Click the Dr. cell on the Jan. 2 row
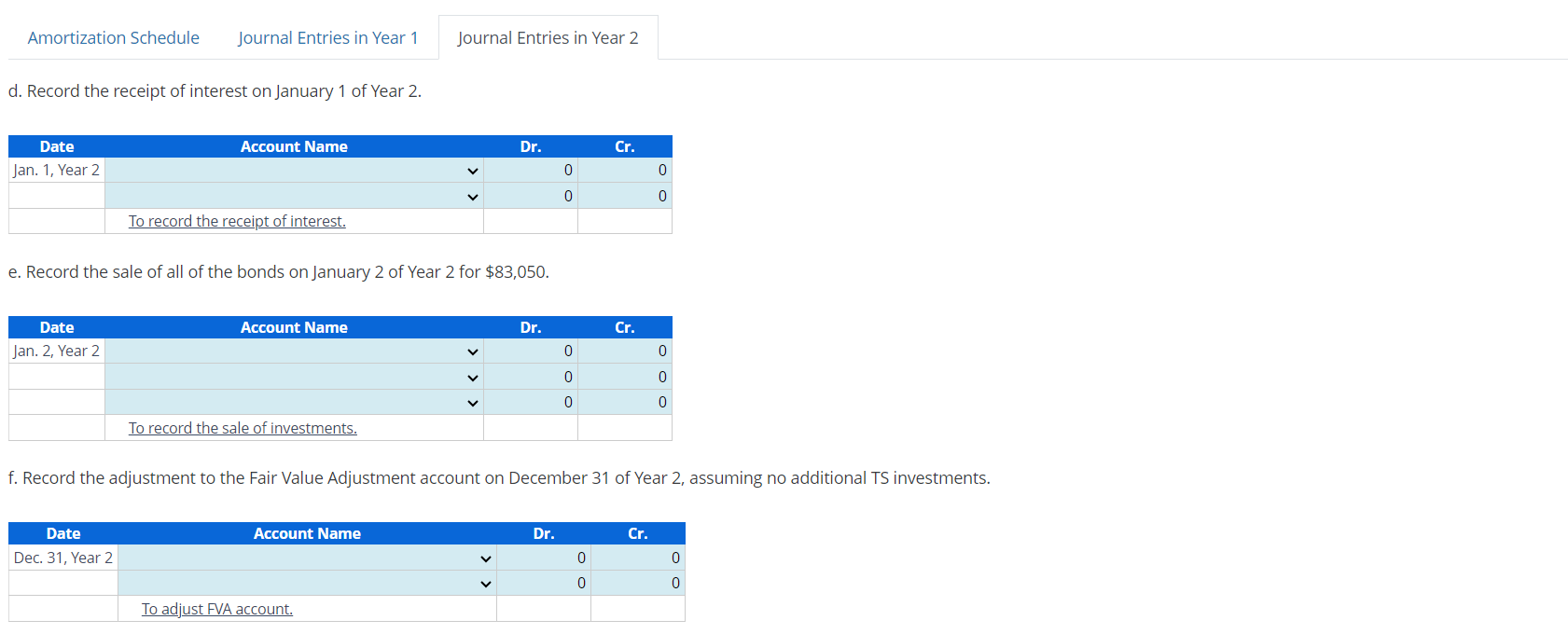 click(x=531, y=351)
